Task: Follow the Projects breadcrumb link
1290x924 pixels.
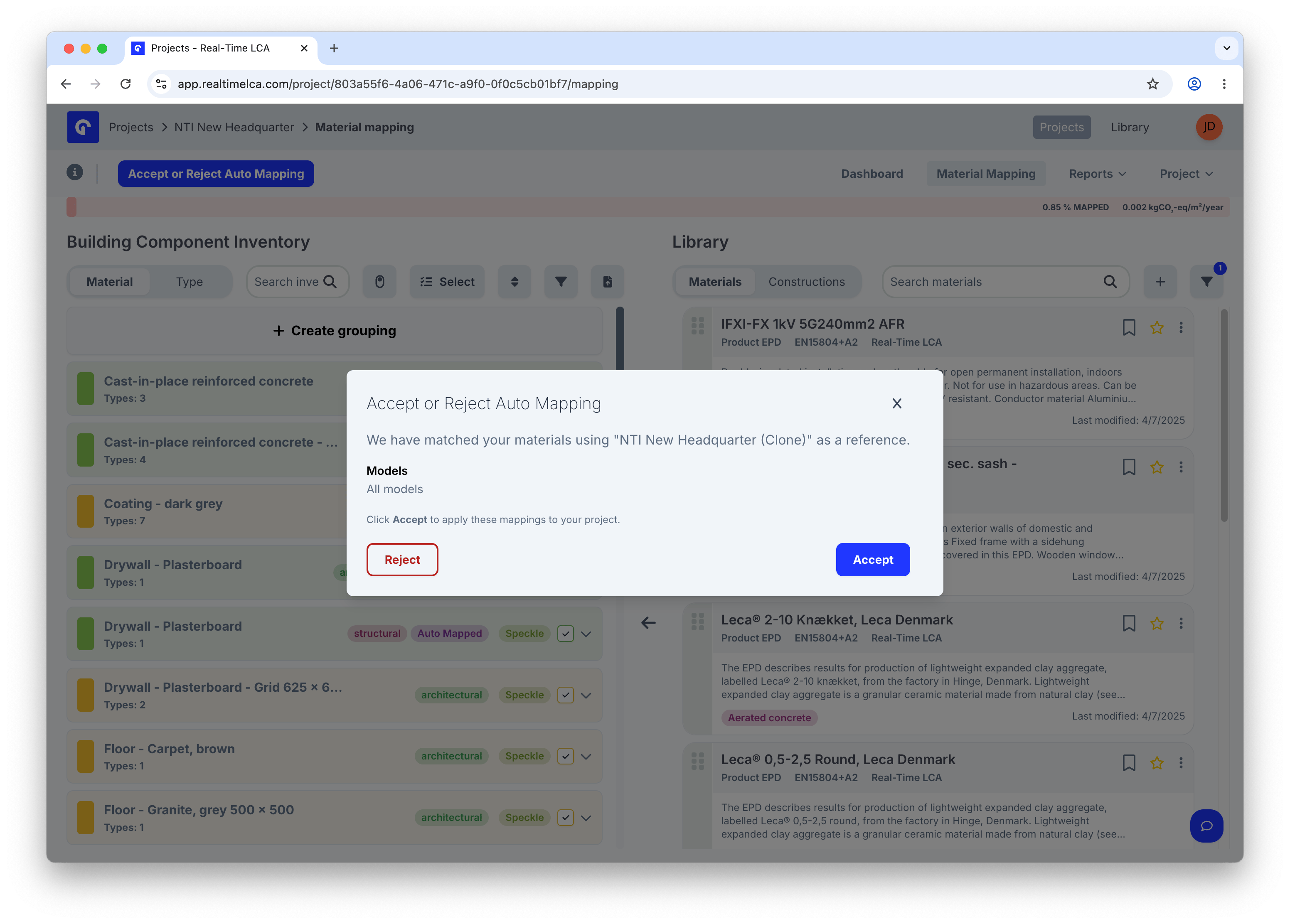Action: coord(131,127)
